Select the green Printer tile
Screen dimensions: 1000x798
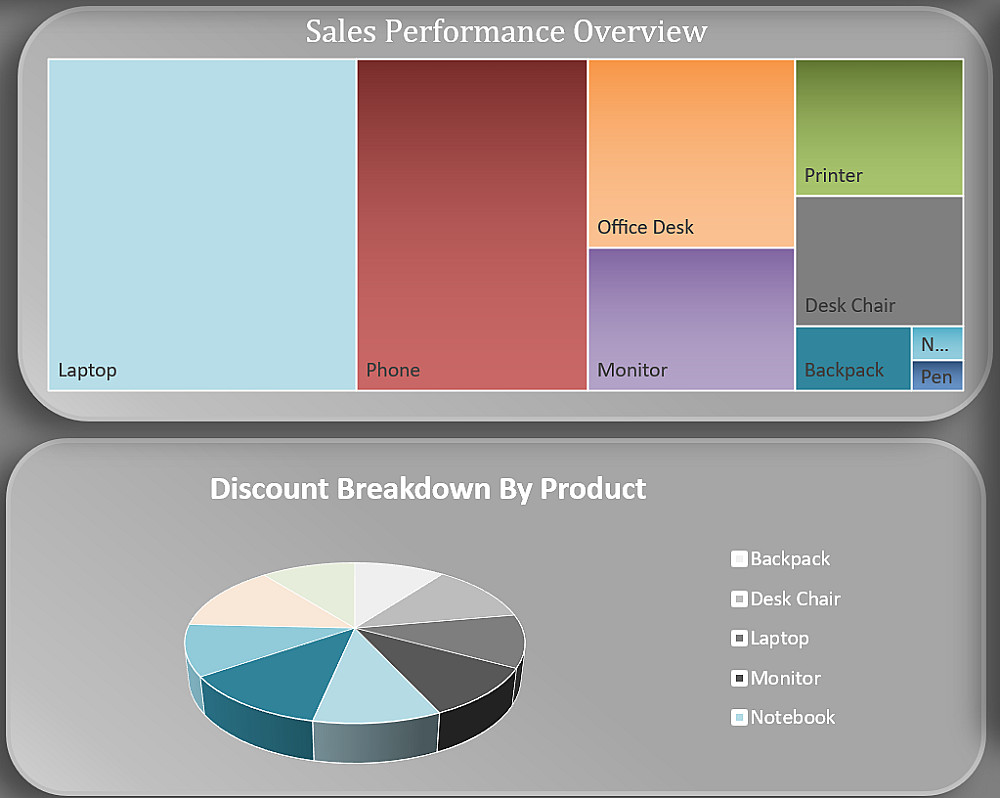click(879, 127)
